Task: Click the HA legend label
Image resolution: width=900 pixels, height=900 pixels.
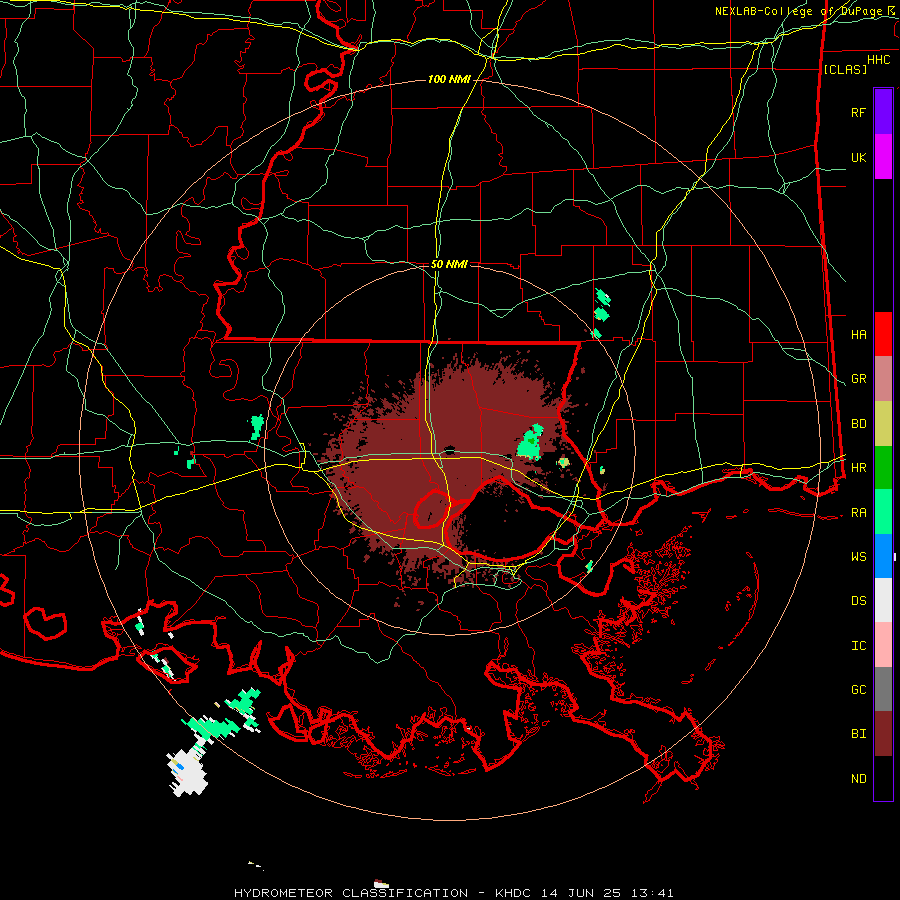Action: [x=858, y=335]
